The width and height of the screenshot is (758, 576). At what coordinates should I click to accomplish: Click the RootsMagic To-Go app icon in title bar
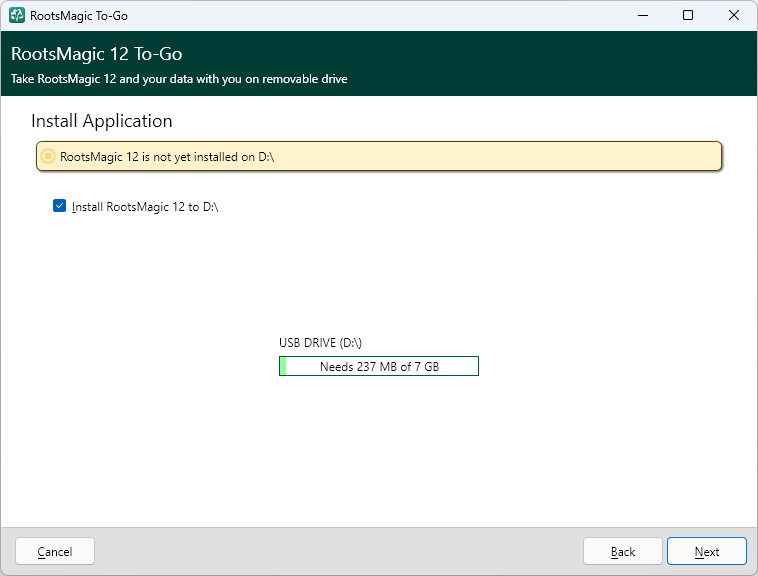pyautogui.click(x=17, y=15)
